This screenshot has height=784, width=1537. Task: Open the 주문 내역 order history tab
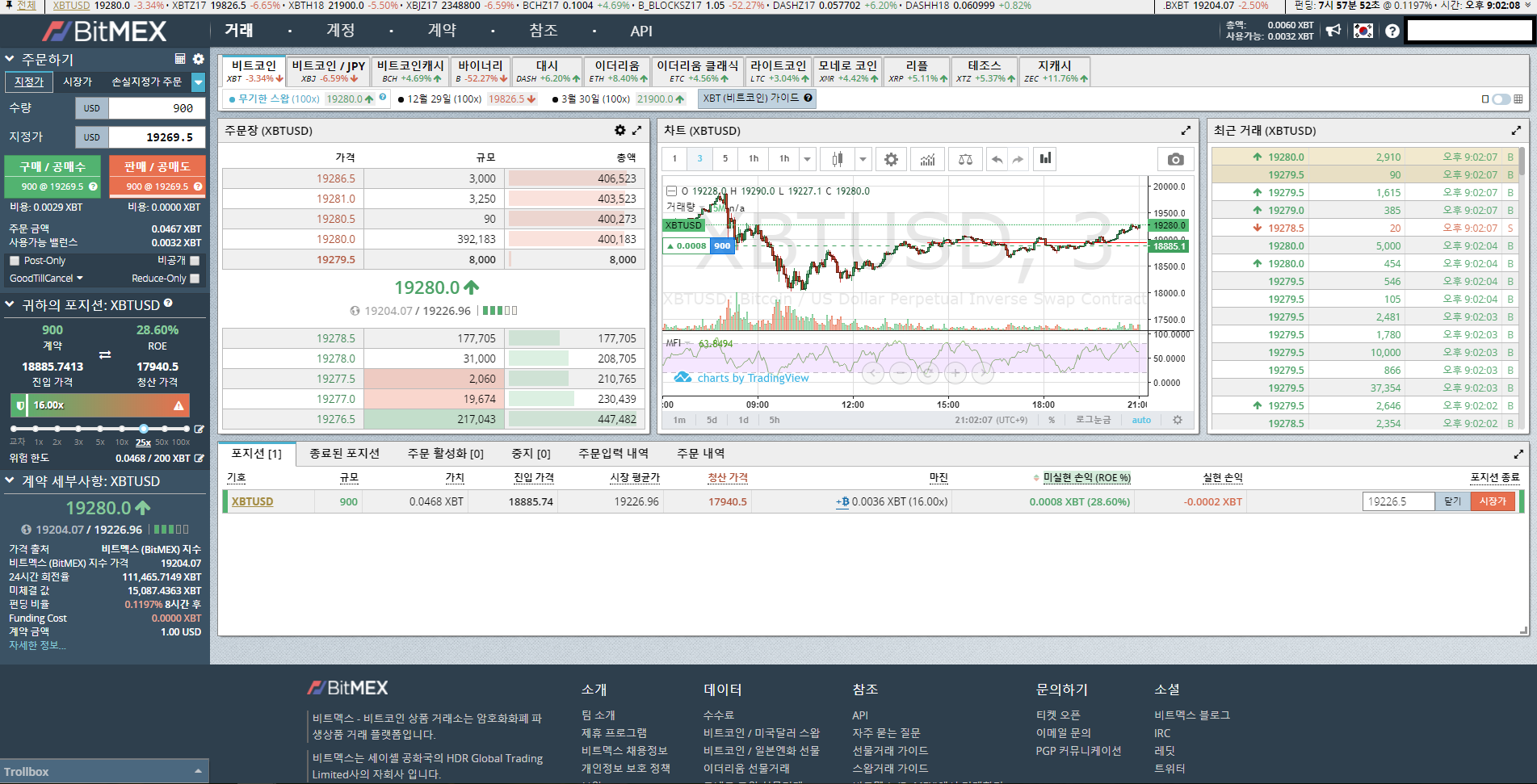[x=701, y=454]
